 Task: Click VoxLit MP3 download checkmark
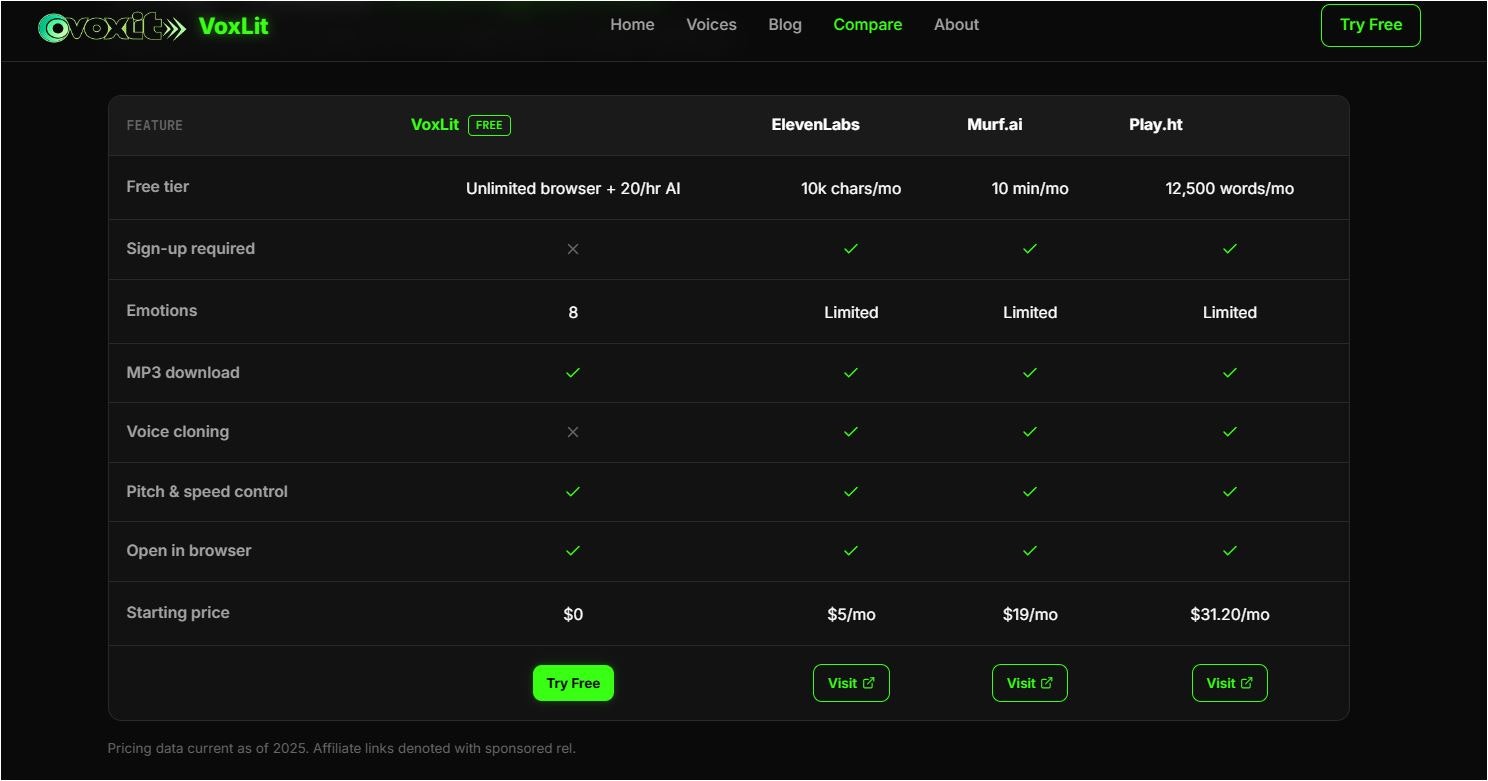click(x=573, y=373)
